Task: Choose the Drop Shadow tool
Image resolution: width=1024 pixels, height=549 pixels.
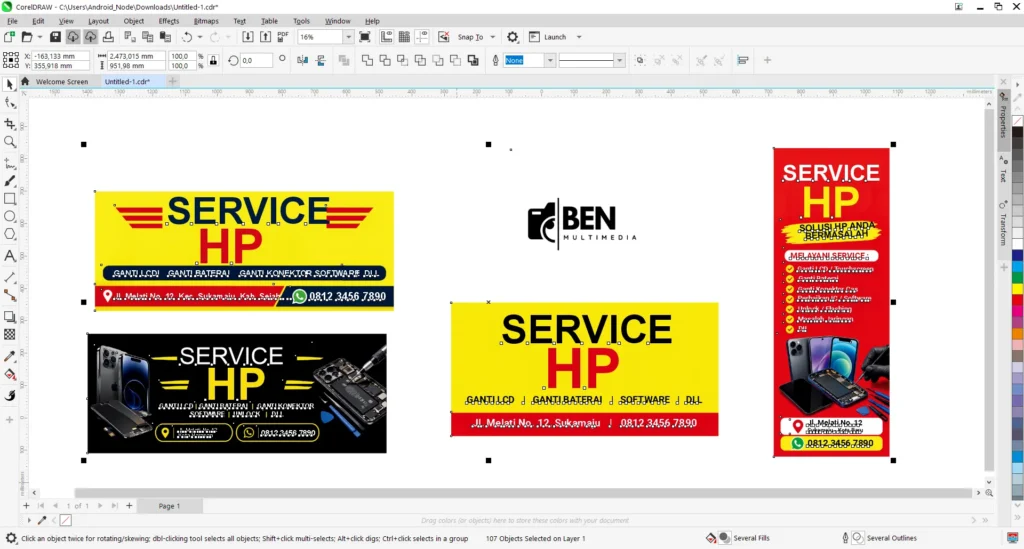Action: click(x=10, y=317)
